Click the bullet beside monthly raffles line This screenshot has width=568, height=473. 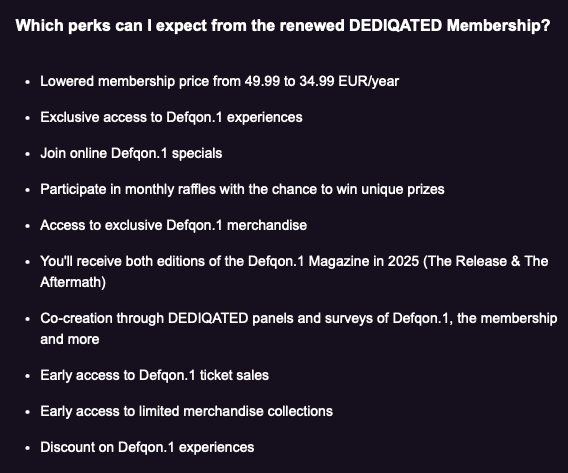tap(28, 190)
